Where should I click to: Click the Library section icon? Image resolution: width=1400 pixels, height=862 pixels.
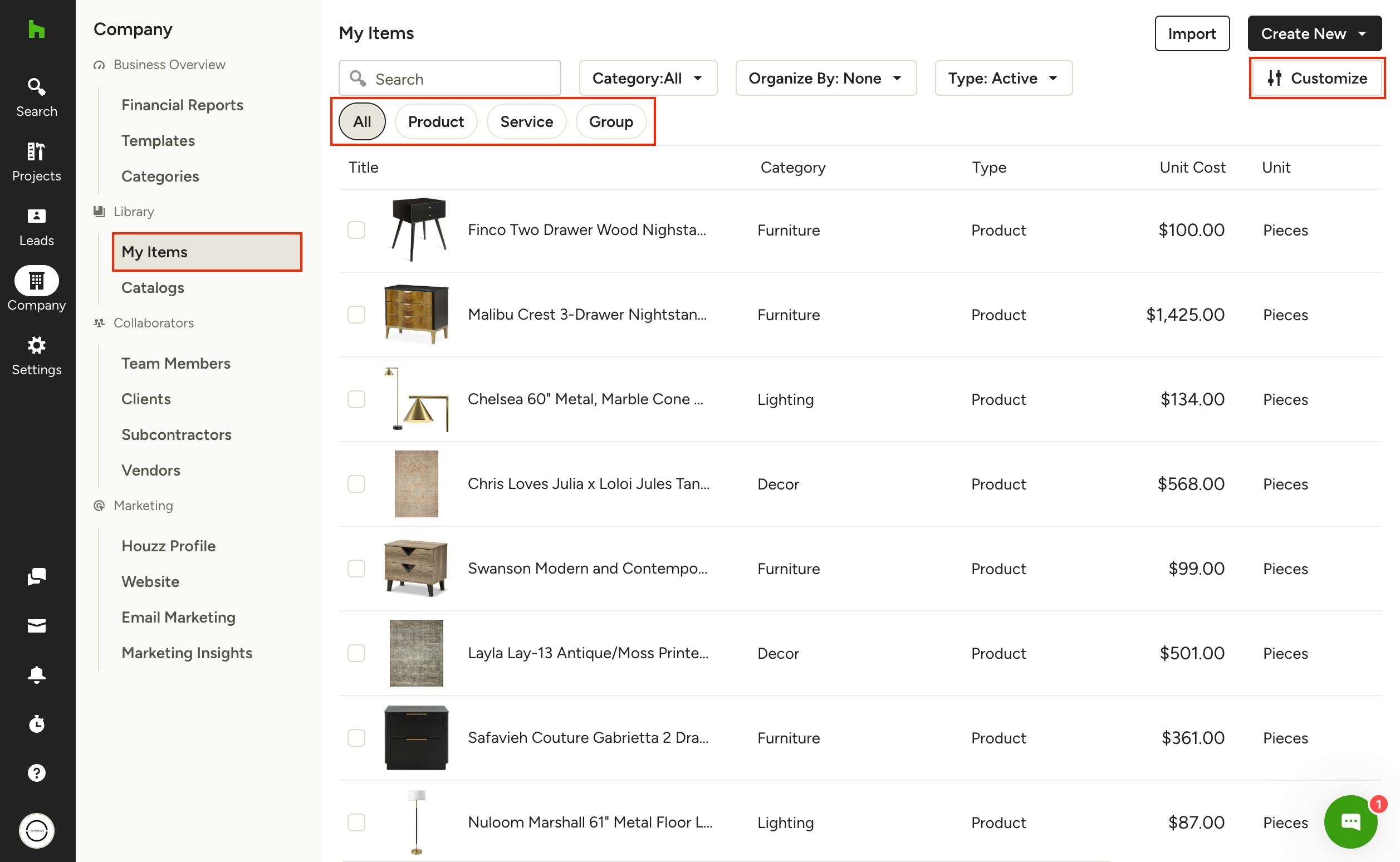(x=99, y=212)
